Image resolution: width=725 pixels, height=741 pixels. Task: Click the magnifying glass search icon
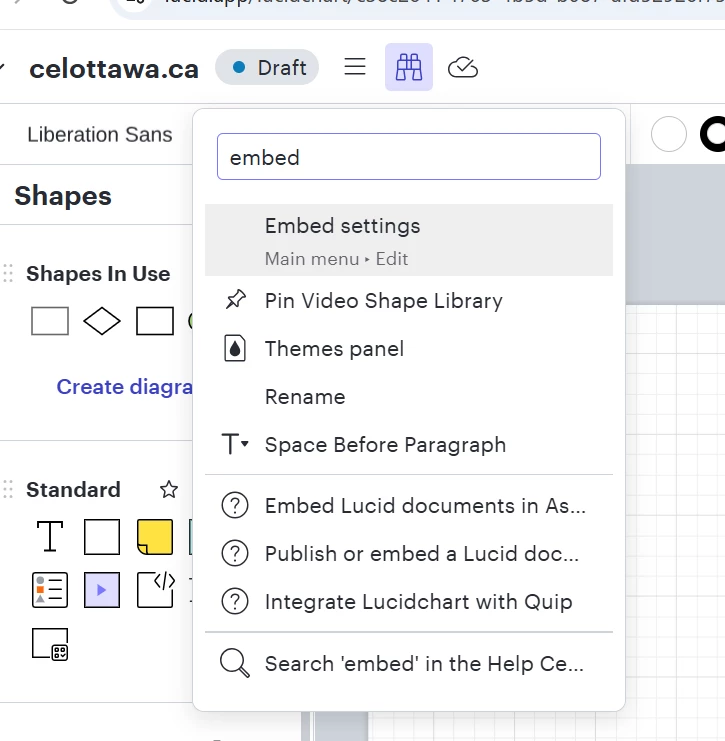235,663
